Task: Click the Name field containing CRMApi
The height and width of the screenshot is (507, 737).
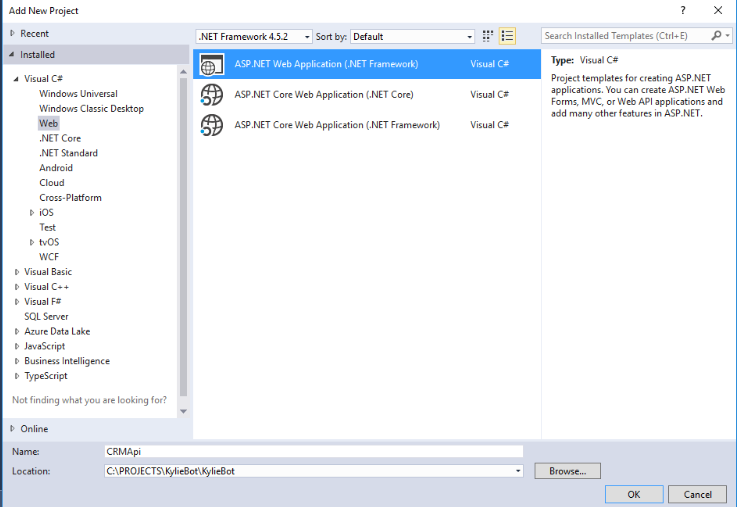Action: [314, 452]
